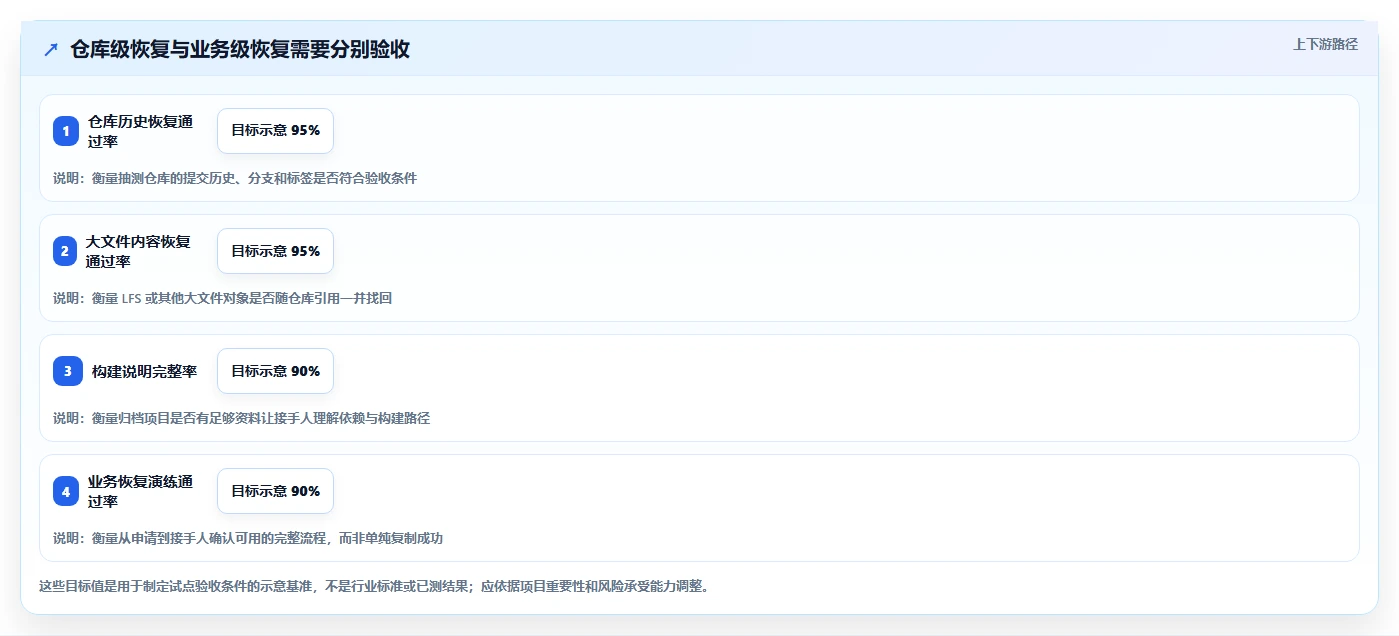Click 目标示意 90% pill for 构建说明完整率
The width and height of the screenshot is (1399, 636).
pos(275,371)
